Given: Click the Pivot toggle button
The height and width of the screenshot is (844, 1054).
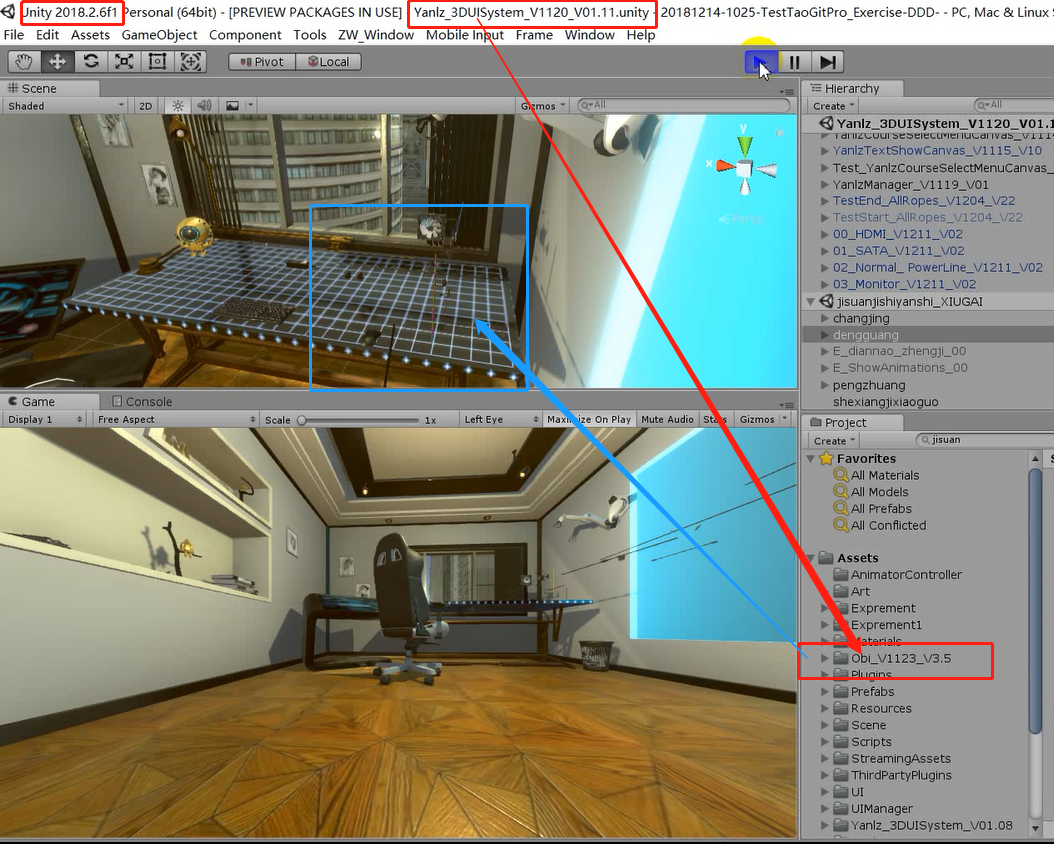Looking at the screenshot, I should point(260,61).
